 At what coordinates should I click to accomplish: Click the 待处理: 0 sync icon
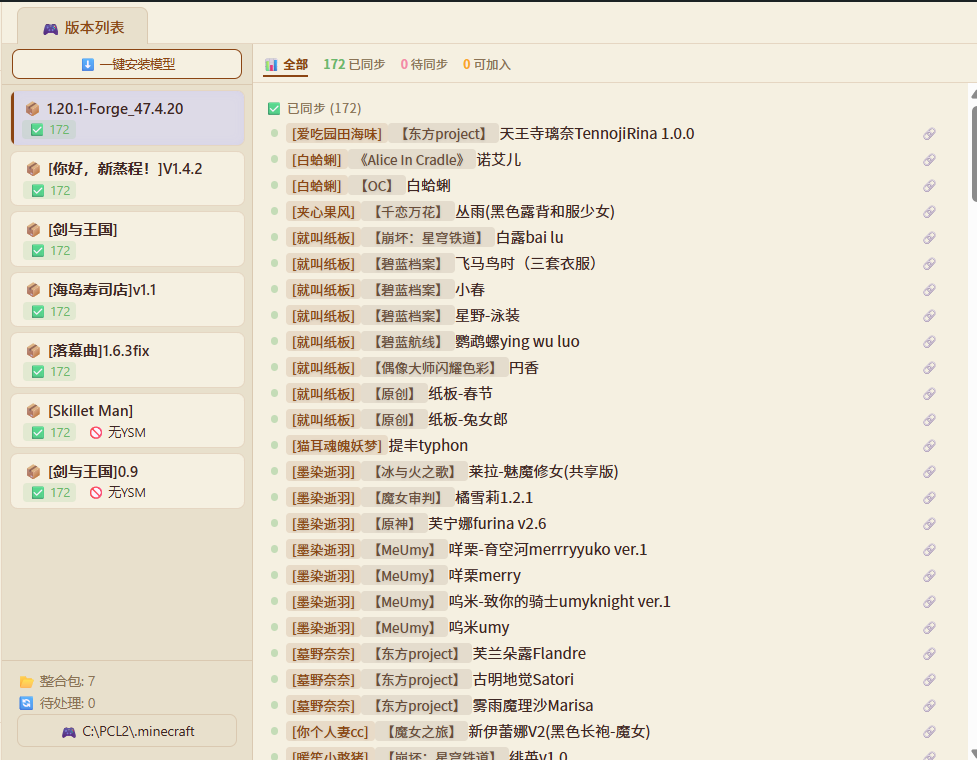26,703
